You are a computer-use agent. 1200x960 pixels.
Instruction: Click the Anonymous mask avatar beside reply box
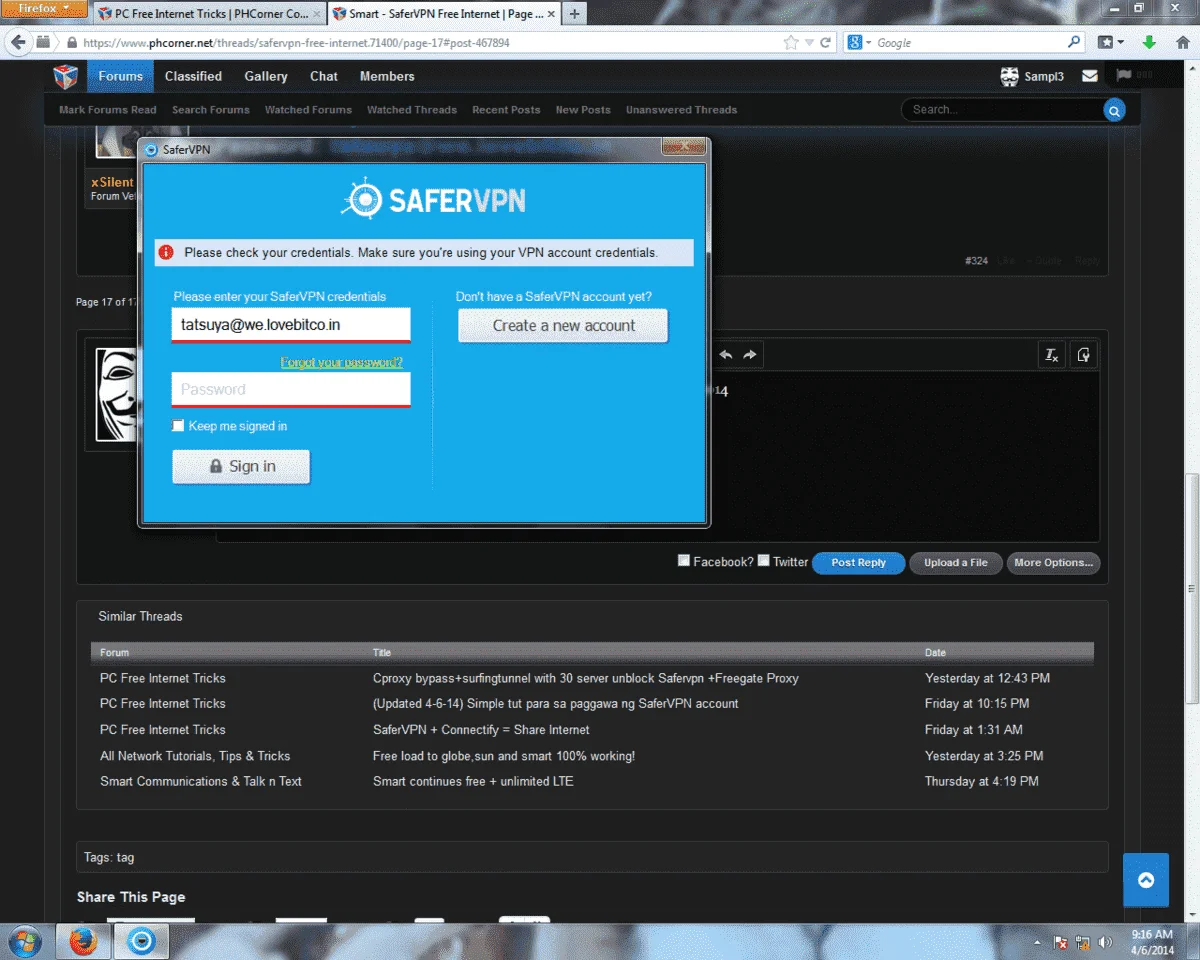tap(116, 395)
